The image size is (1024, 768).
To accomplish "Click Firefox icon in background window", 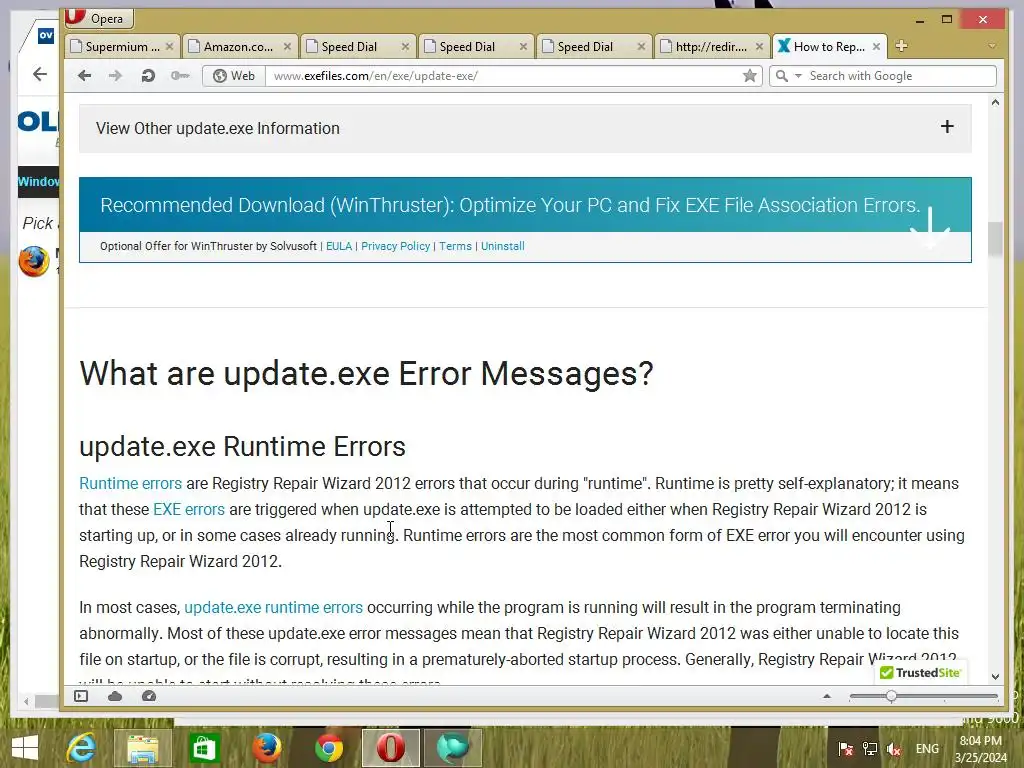I will coord(34,261).
